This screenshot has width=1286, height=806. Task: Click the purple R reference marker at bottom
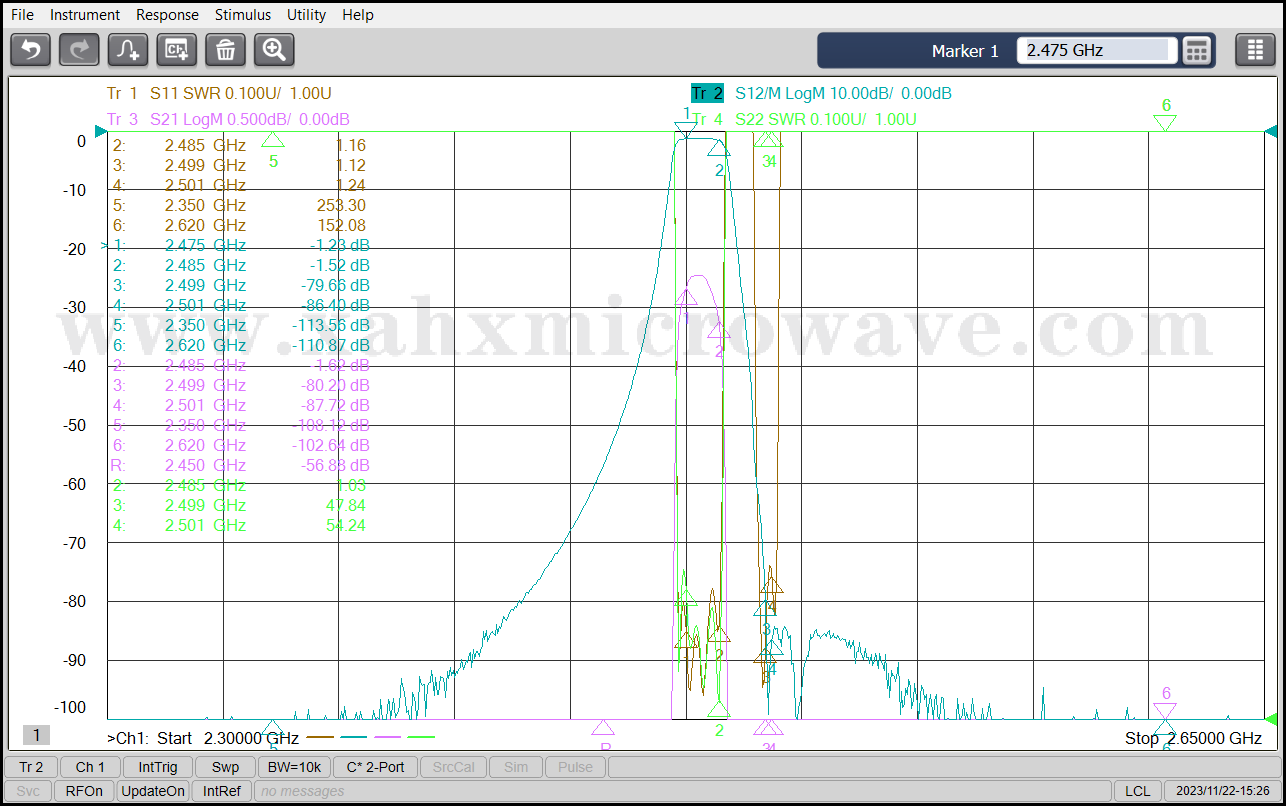603,728
